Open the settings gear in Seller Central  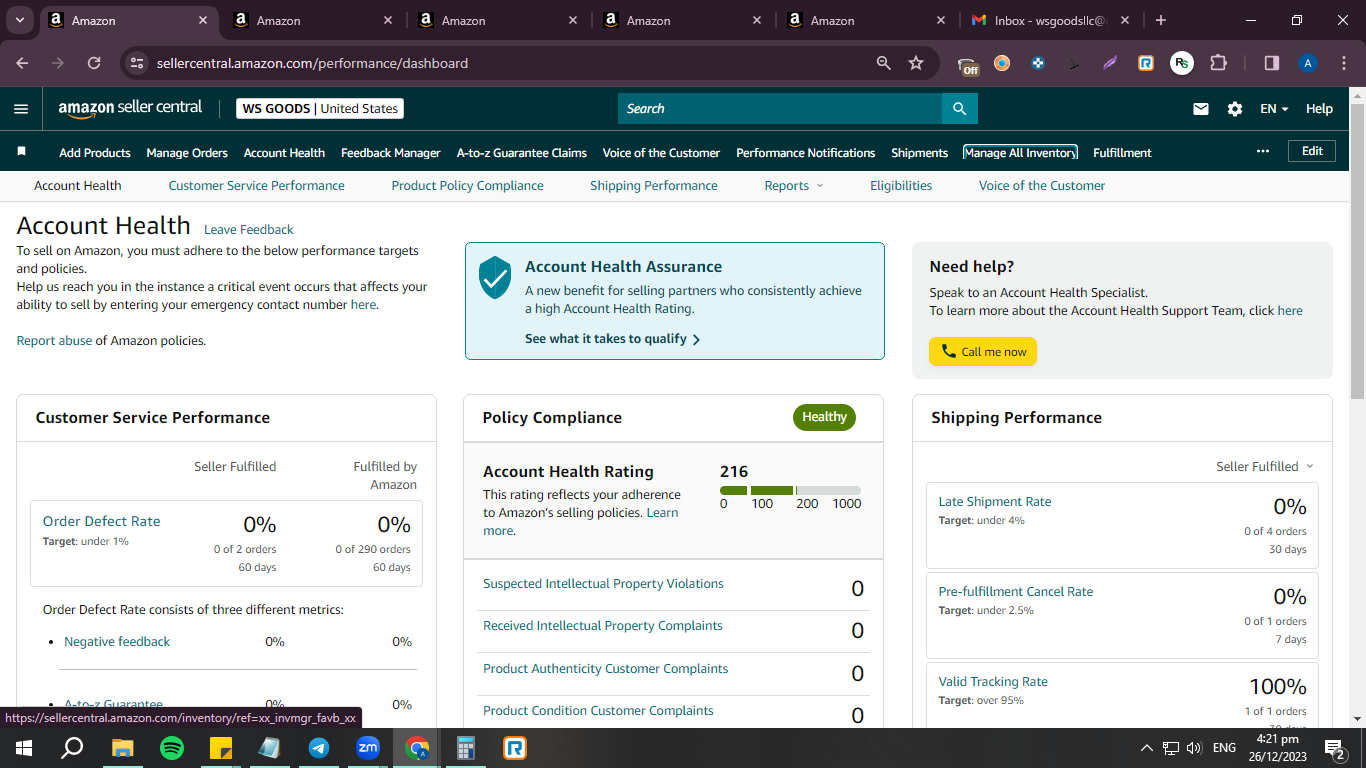[x=1235, y=109]
